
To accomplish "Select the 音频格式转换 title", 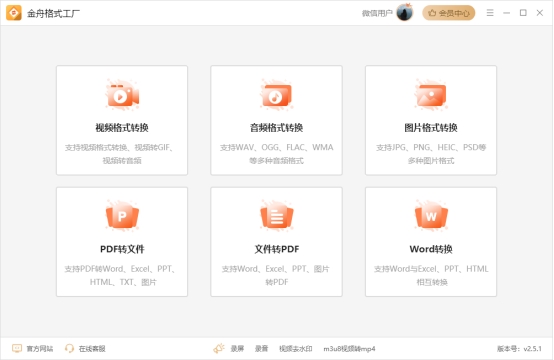I will tap(276, 128).
